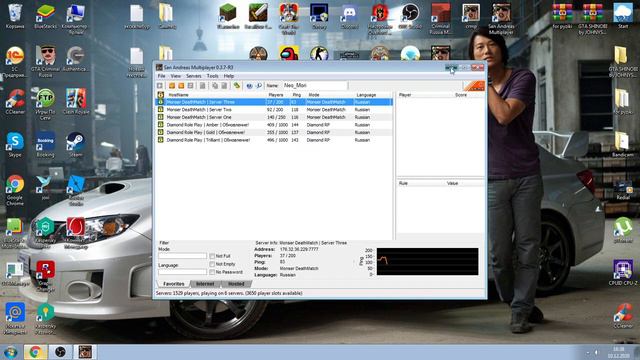This screenshot has width=640, height=360.
Task: Open the Booking desktop shortcut
Action: 45,144
